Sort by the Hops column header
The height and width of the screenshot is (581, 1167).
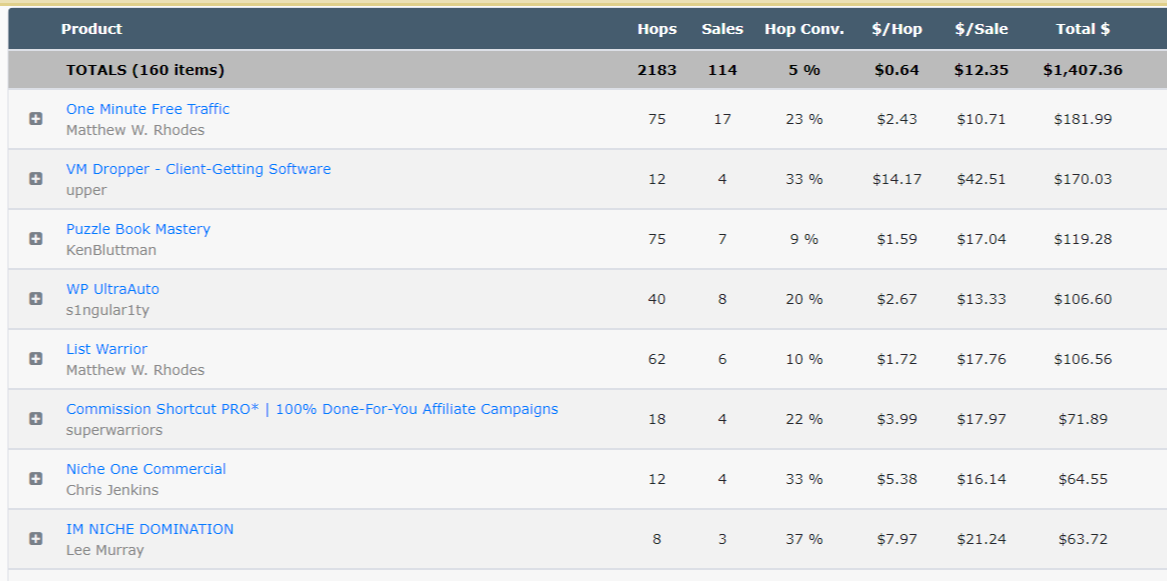pyautogui.click(x=657, y=29)
